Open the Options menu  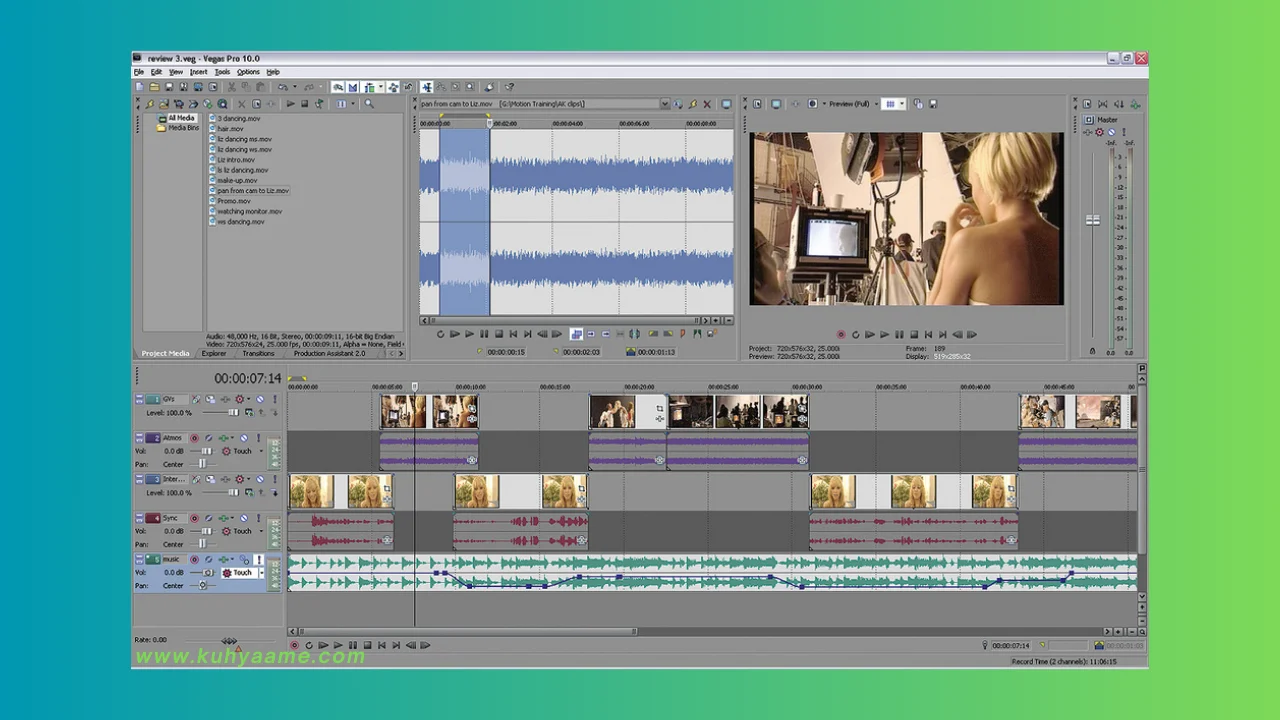pyautogui.click(x=248, y=72)
